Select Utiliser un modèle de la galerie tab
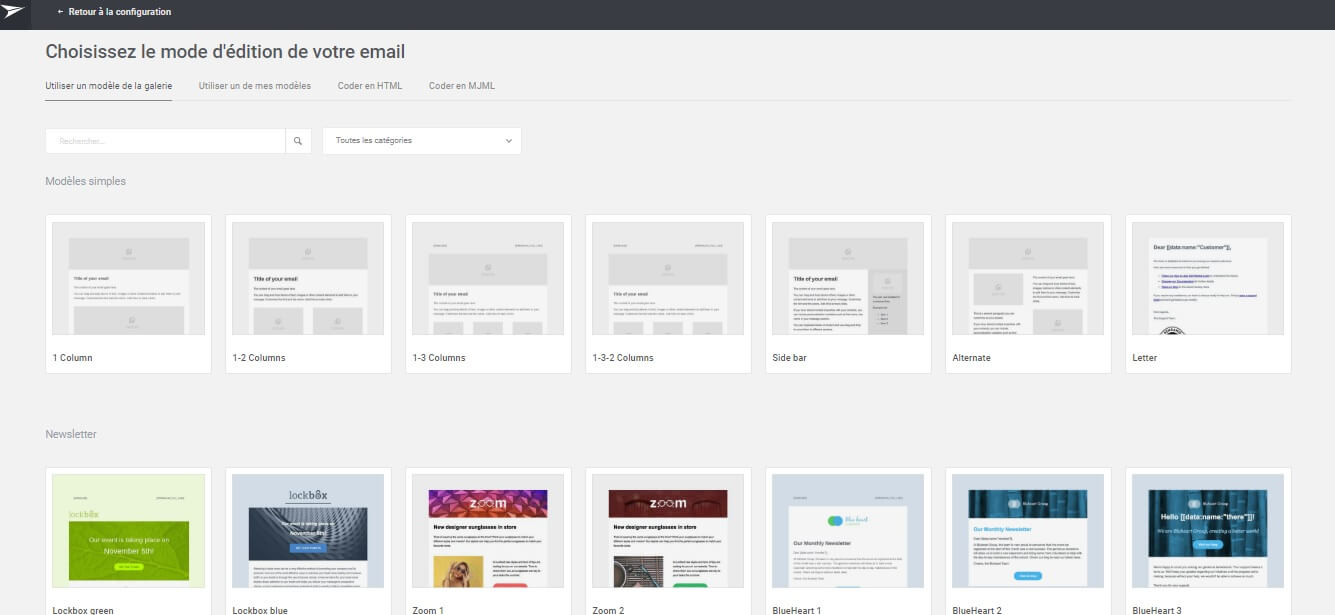 tap(108, 86)
